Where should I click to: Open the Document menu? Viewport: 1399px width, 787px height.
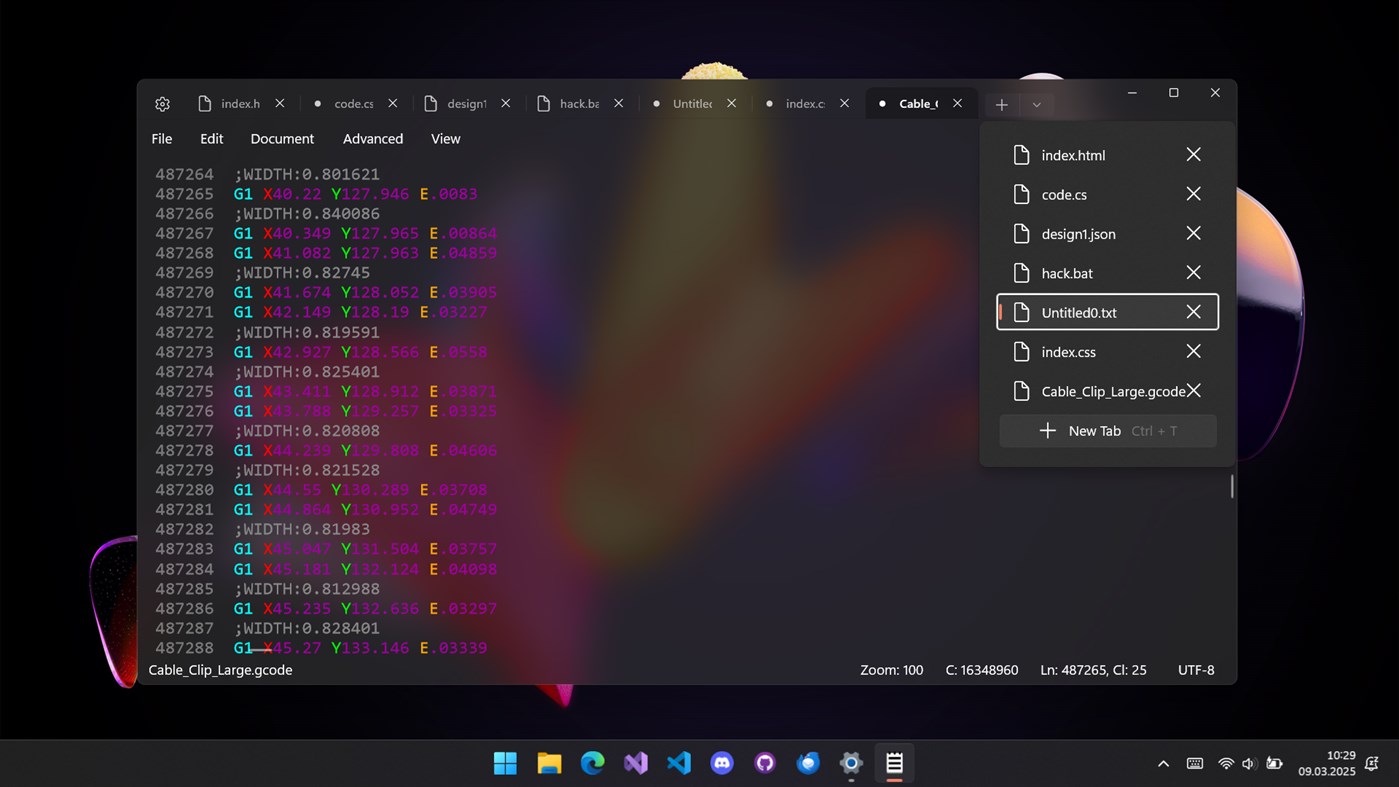tap(282, 139)
